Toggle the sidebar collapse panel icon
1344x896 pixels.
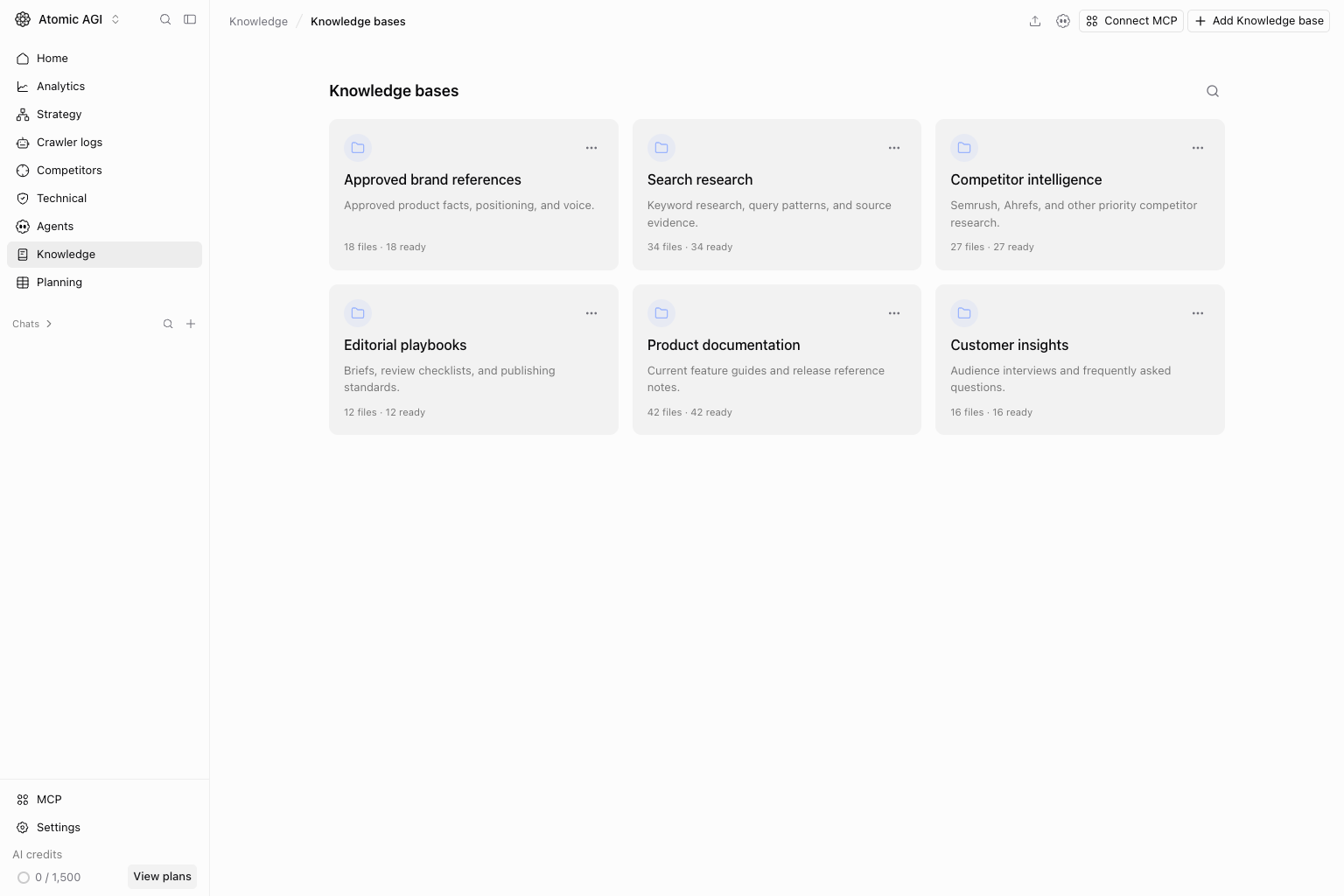coord(190,19)
